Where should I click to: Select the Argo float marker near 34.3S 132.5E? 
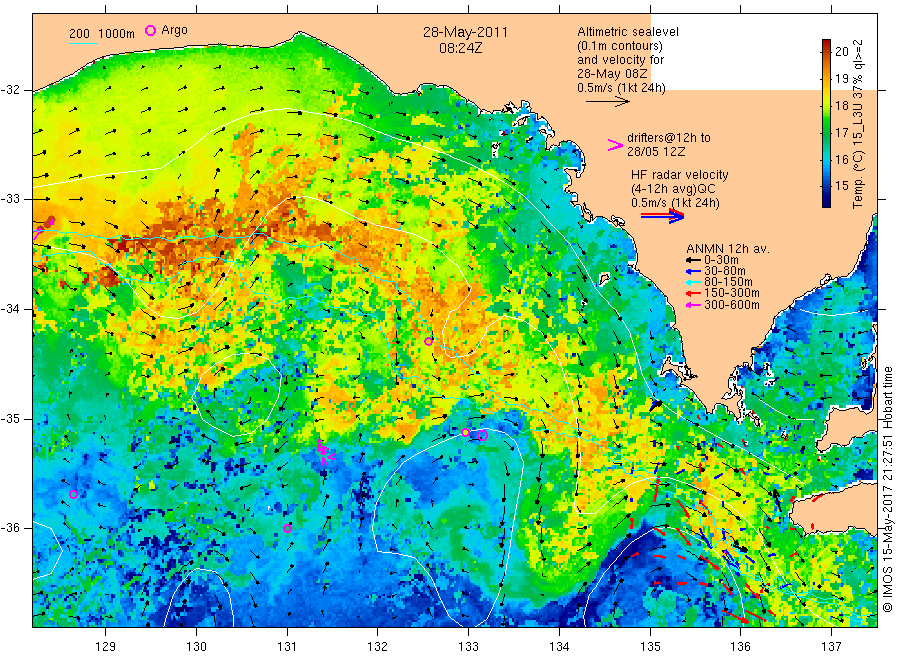coord(428,341)
